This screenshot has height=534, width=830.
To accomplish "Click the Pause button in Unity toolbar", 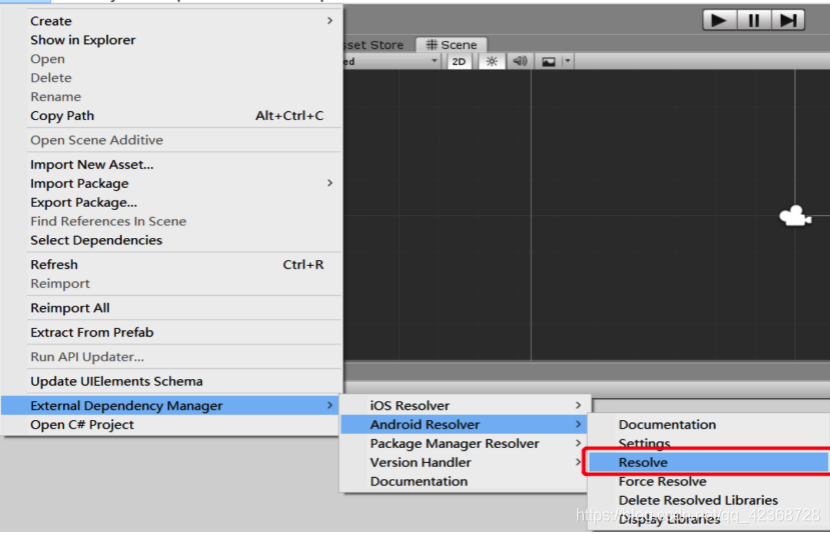I will pos(754,21).
